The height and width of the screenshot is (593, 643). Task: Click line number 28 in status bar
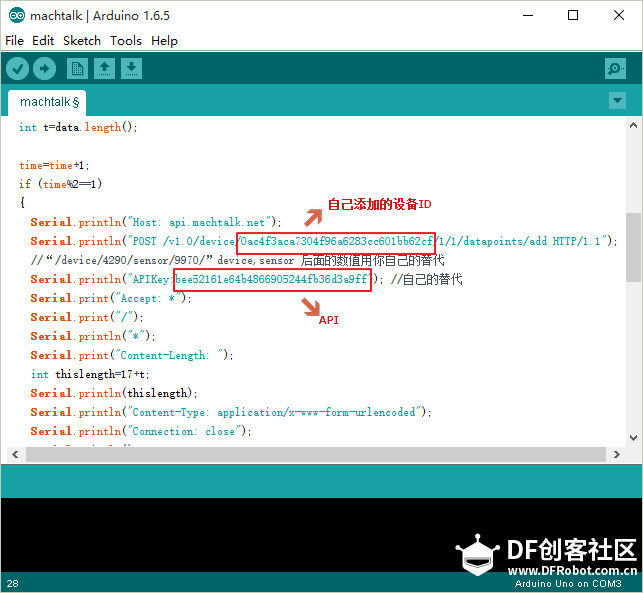coord(12,584)
